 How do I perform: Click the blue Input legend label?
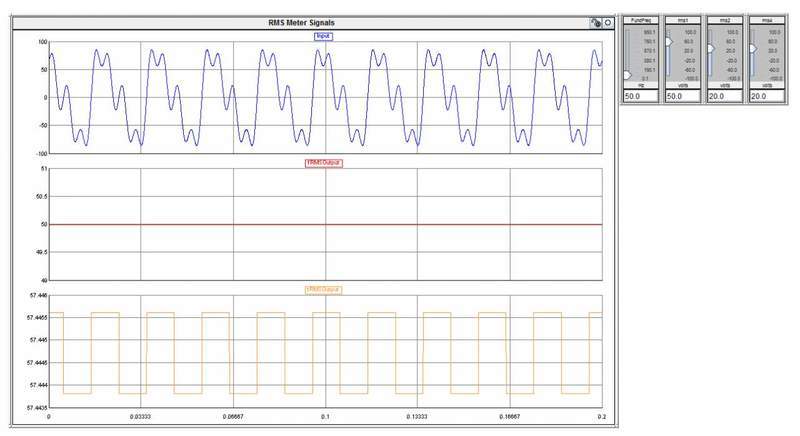(323, 36)
